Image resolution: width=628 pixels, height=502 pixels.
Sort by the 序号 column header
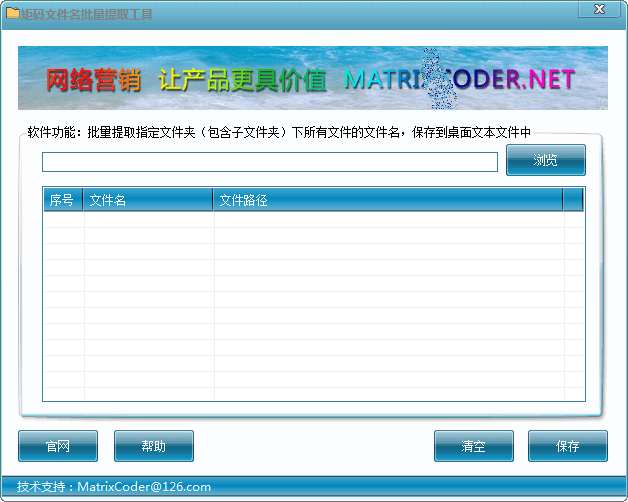(62, 200)
